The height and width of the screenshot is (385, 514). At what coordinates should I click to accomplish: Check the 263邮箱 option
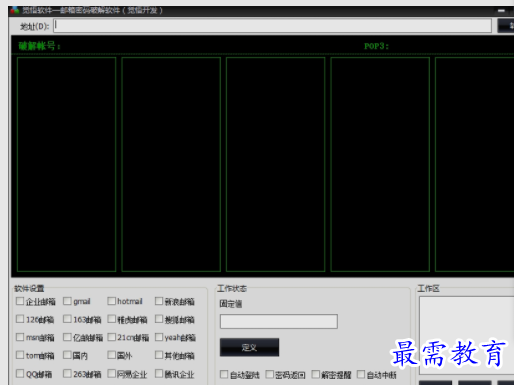[67, 373]
